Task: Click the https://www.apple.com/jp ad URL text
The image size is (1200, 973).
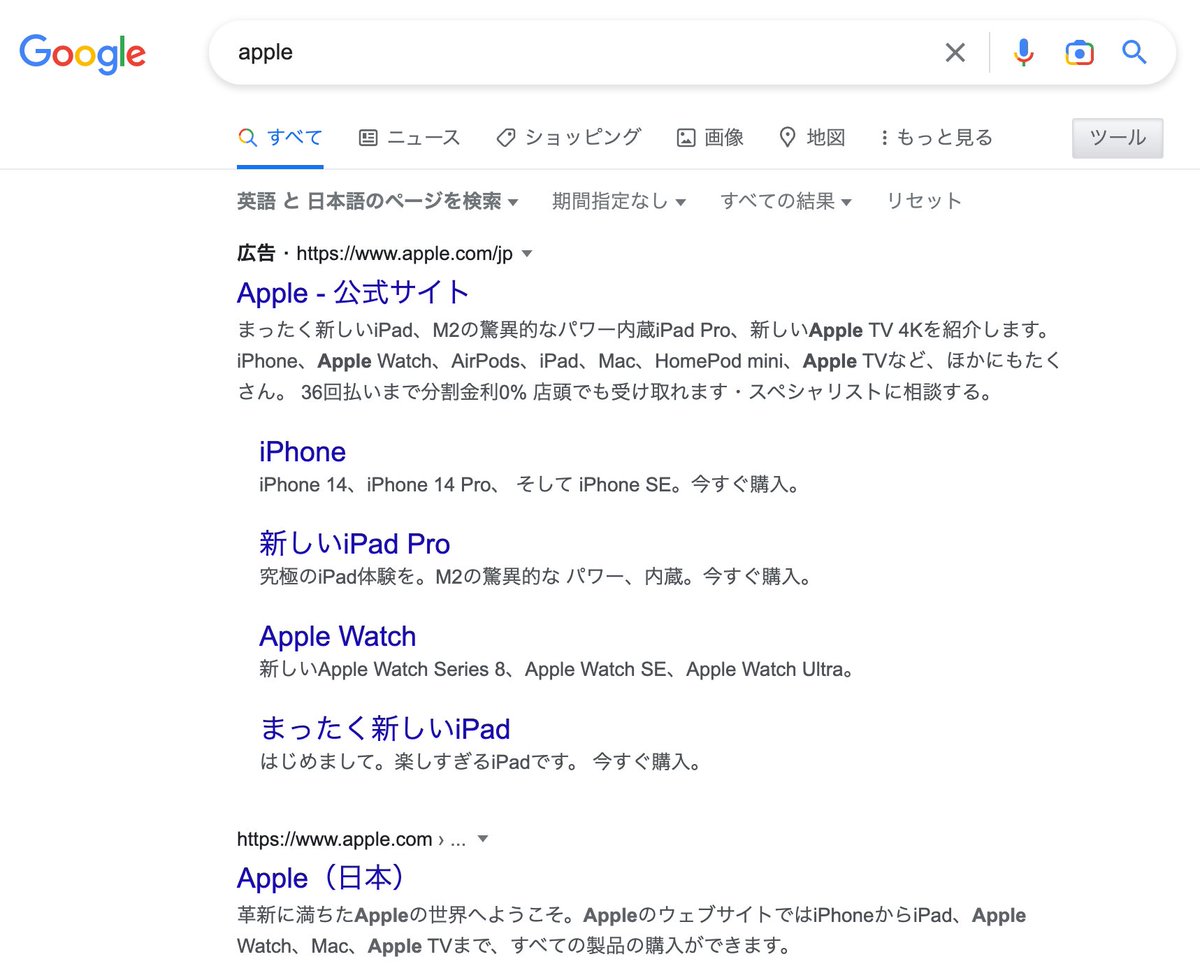Action: [x=405, y=254]
